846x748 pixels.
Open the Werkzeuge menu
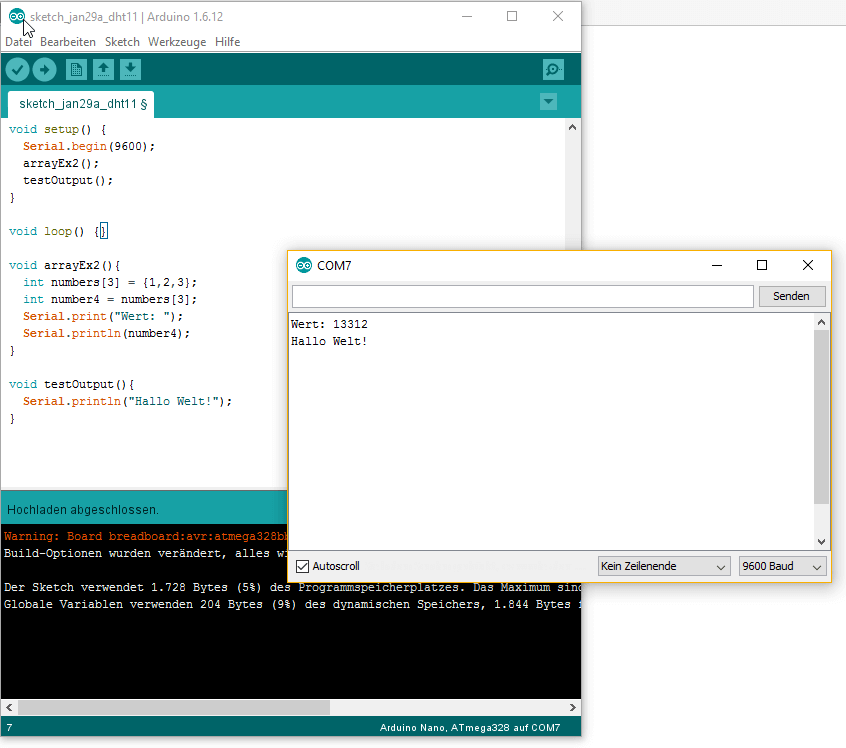coord(177,42)
